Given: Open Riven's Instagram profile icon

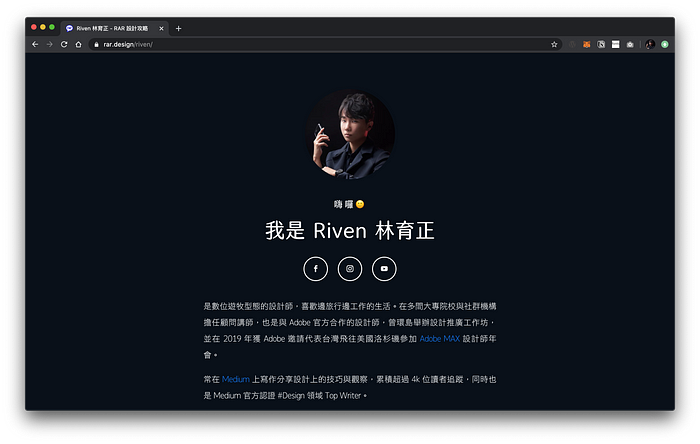Looking at the screenshot, I should coord(350,269).
